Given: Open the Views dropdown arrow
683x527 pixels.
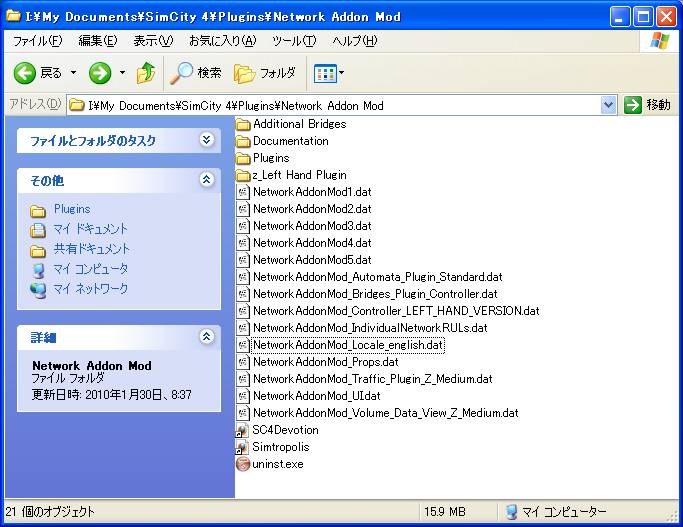Looking at the screenshot, I should (342, 73).
